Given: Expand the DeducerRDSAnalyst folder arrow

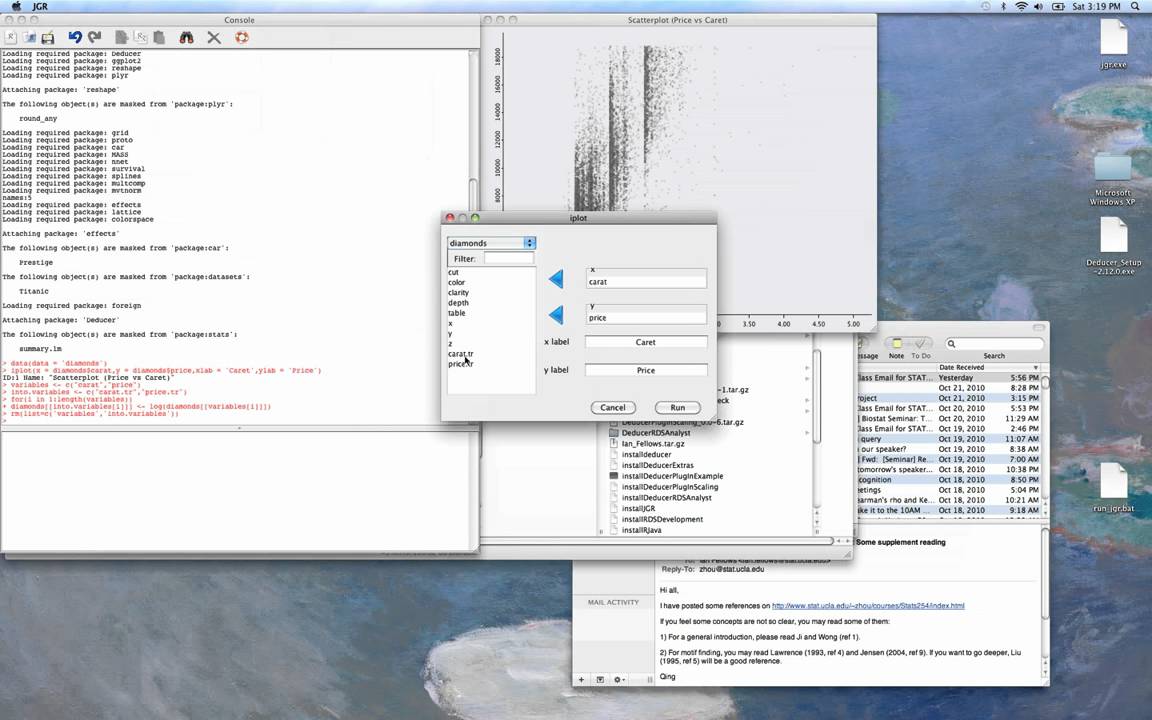Looking at the screenshot, I should (x=807, y=433).
